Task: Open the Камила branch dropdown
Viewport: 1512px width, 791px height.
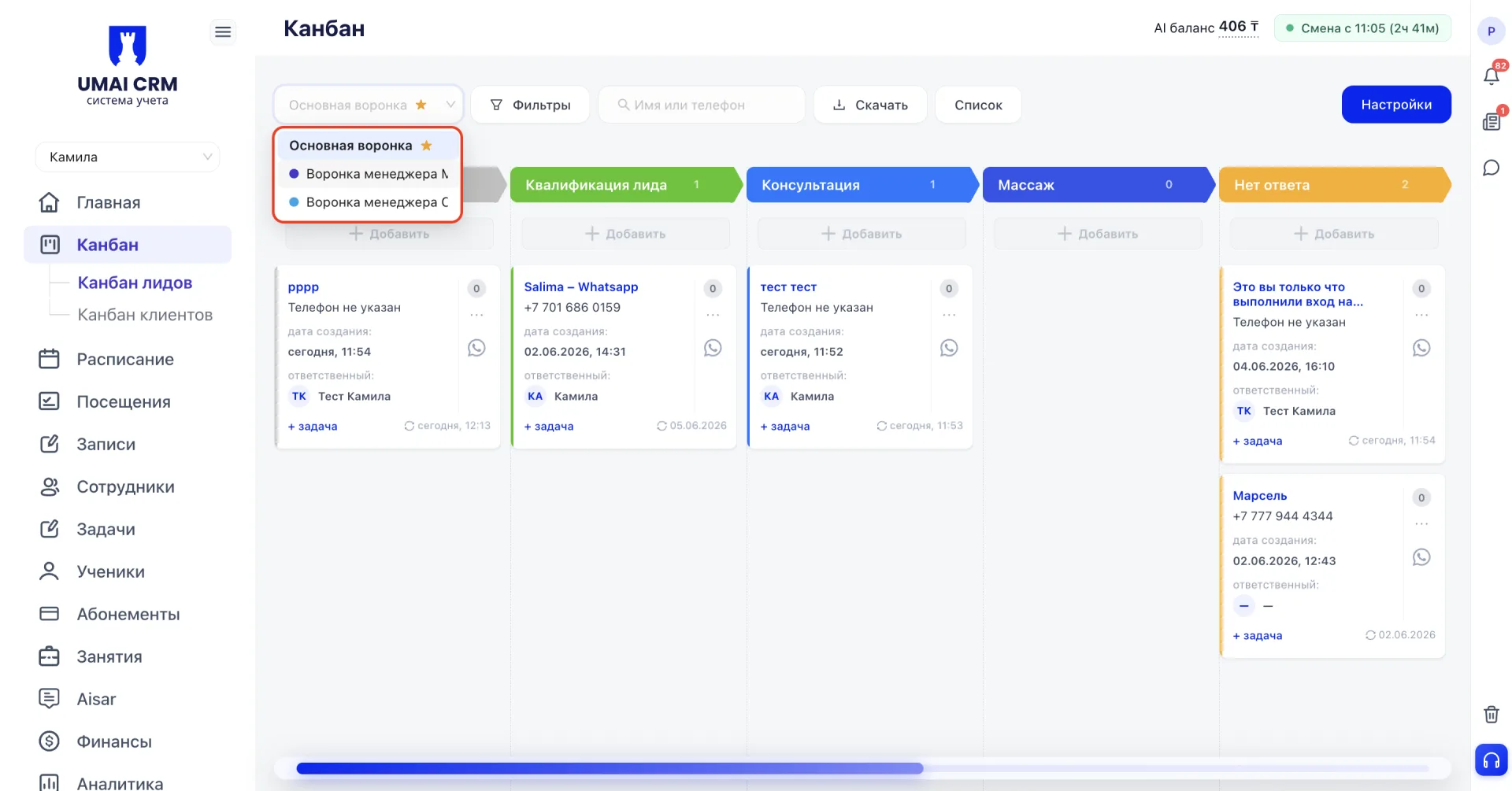Action: pyautogui.click(x=128, y=157)
